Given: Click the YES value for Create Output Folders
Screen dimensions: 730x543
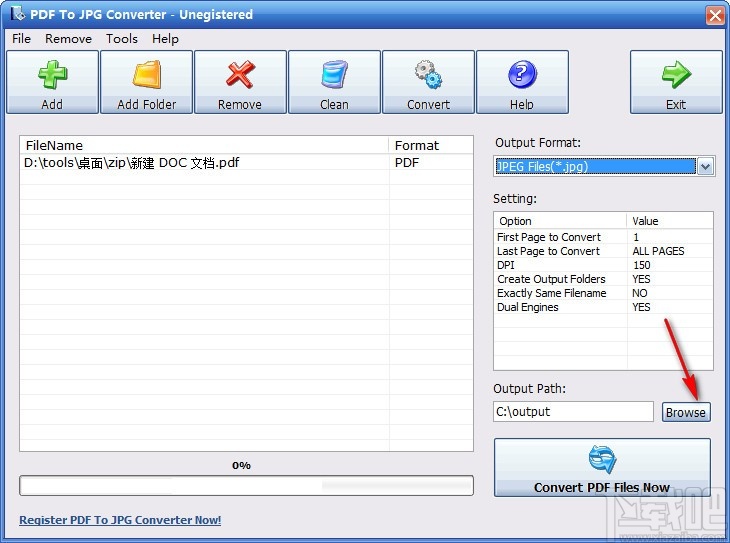Looking at the screenshot, I should point(641,279).
